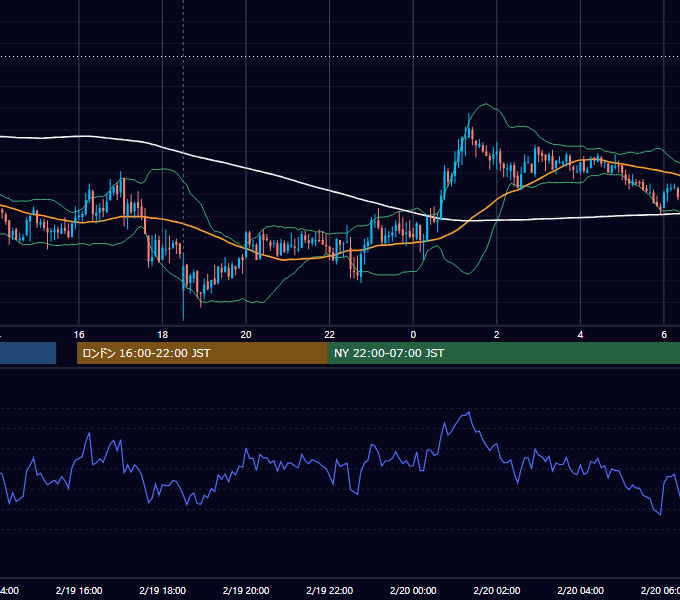This screenshot has height=600, width=680.
Task: Click the 2/20 04:00 date label
Action: coord(580,590)
